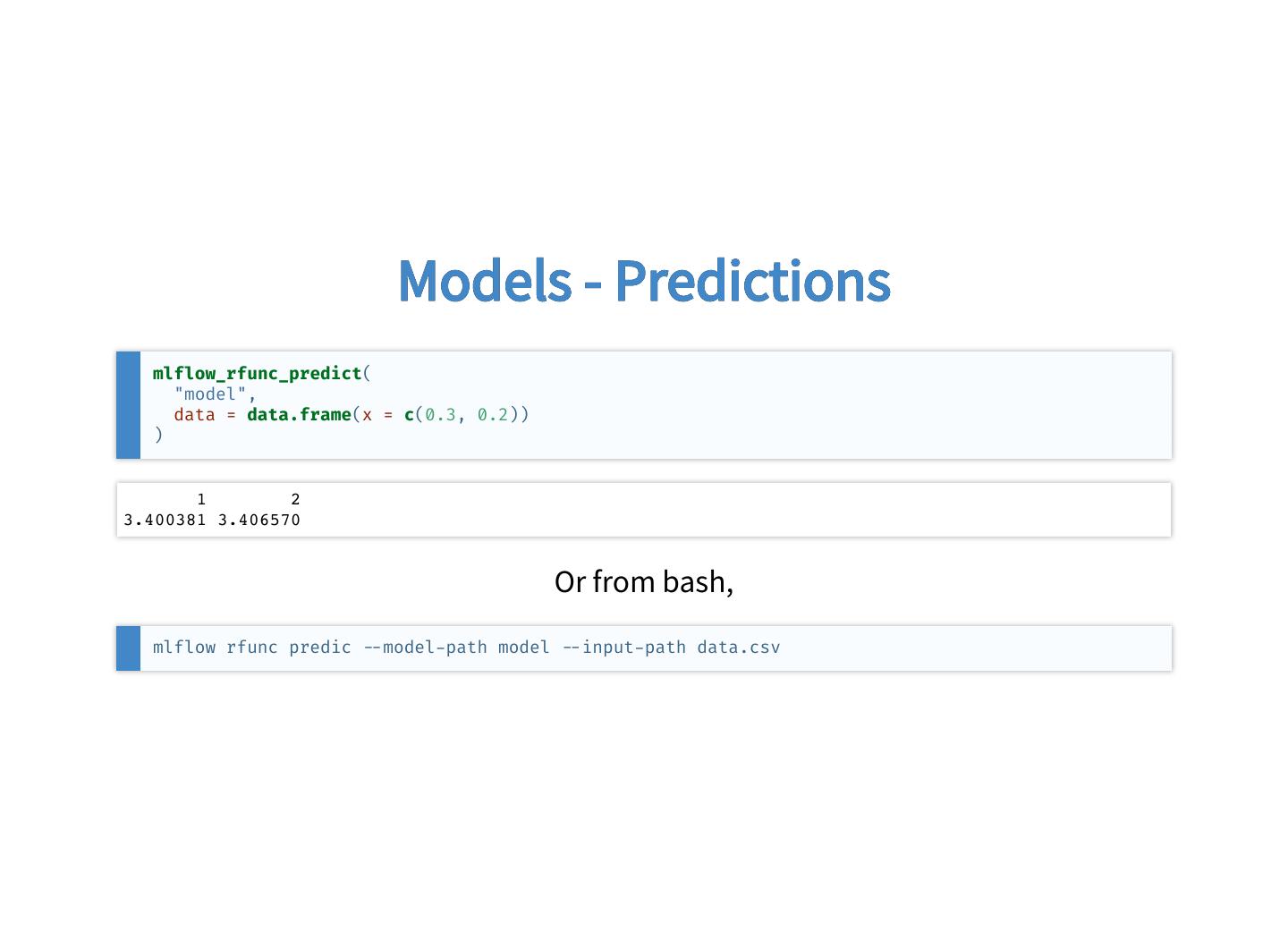Click the Models - Predictions slide title

[x=643, y=281]
